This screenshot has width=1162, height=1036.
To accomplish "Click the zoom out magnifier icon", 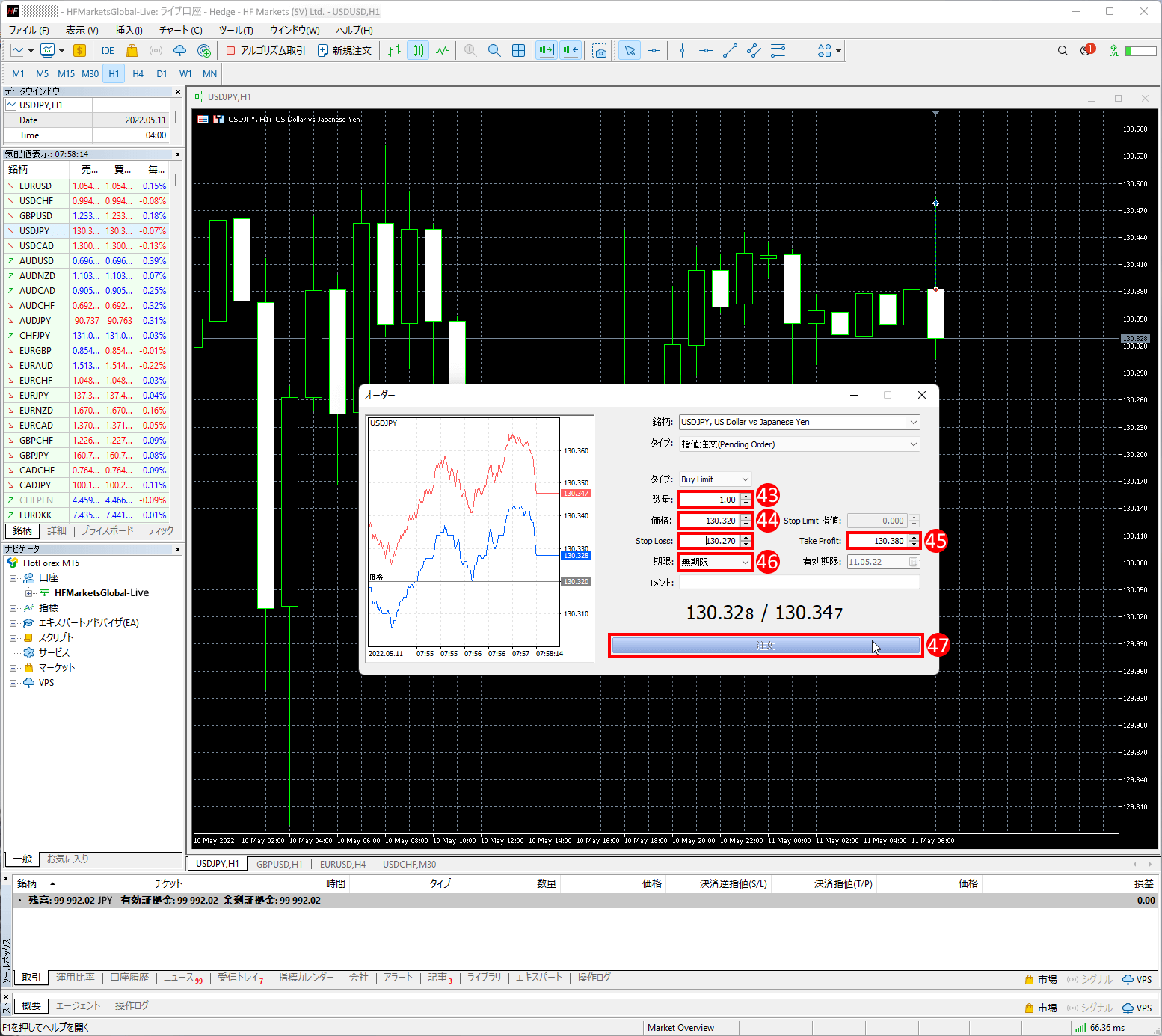I will 494,51.
